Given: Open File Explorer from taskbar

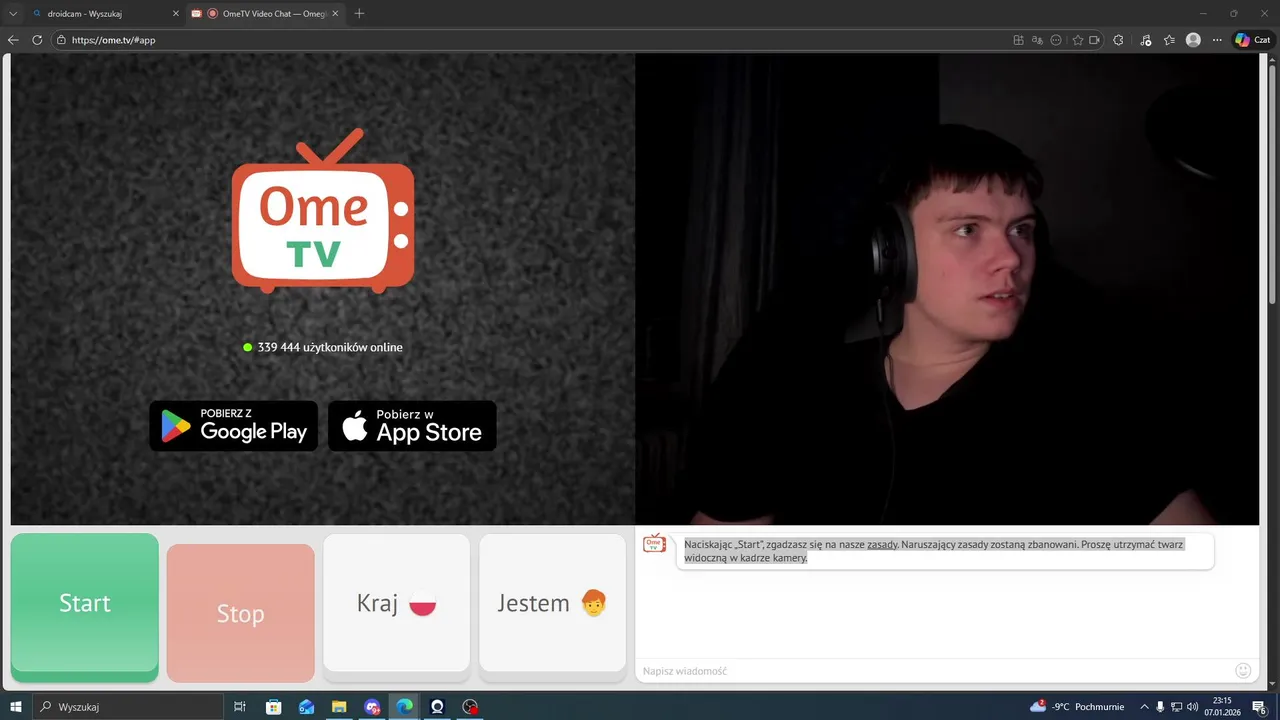Looking at the screenshot, I should tap(339, 707).
